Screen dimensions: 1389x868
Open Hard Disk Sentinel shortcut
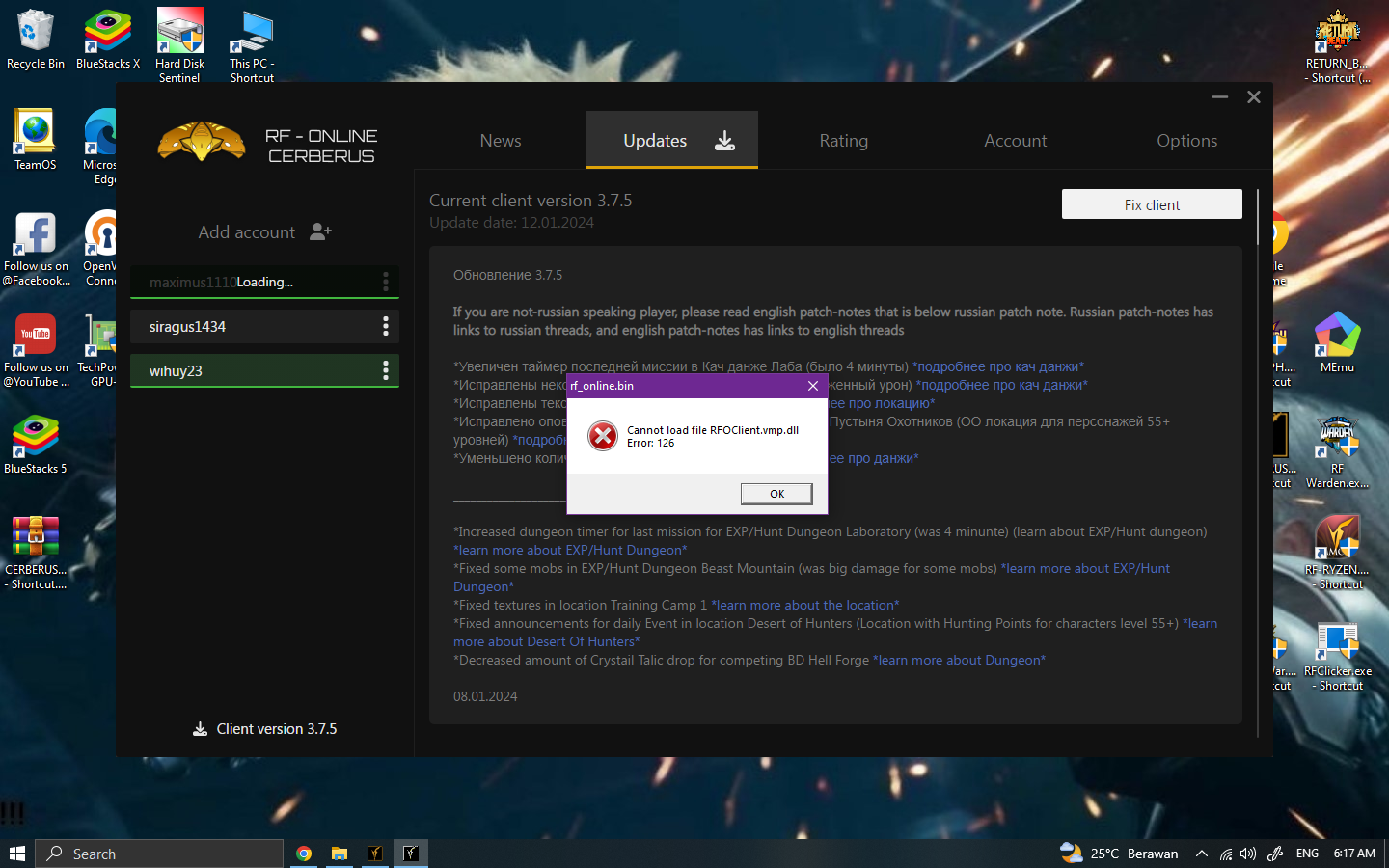coord(179,44)
